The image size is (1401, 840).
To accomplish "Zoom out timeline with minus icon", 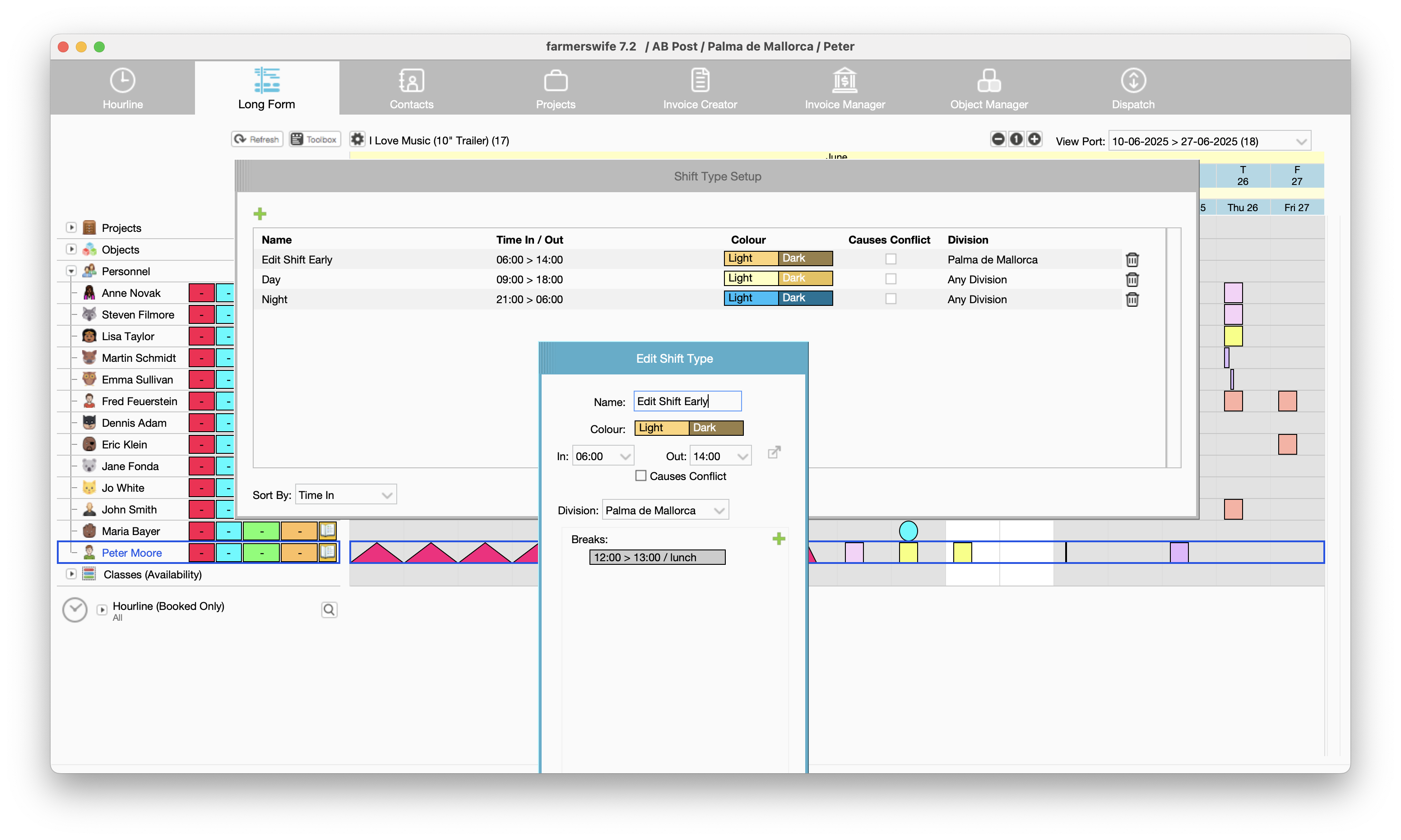I will pos(998,139).
